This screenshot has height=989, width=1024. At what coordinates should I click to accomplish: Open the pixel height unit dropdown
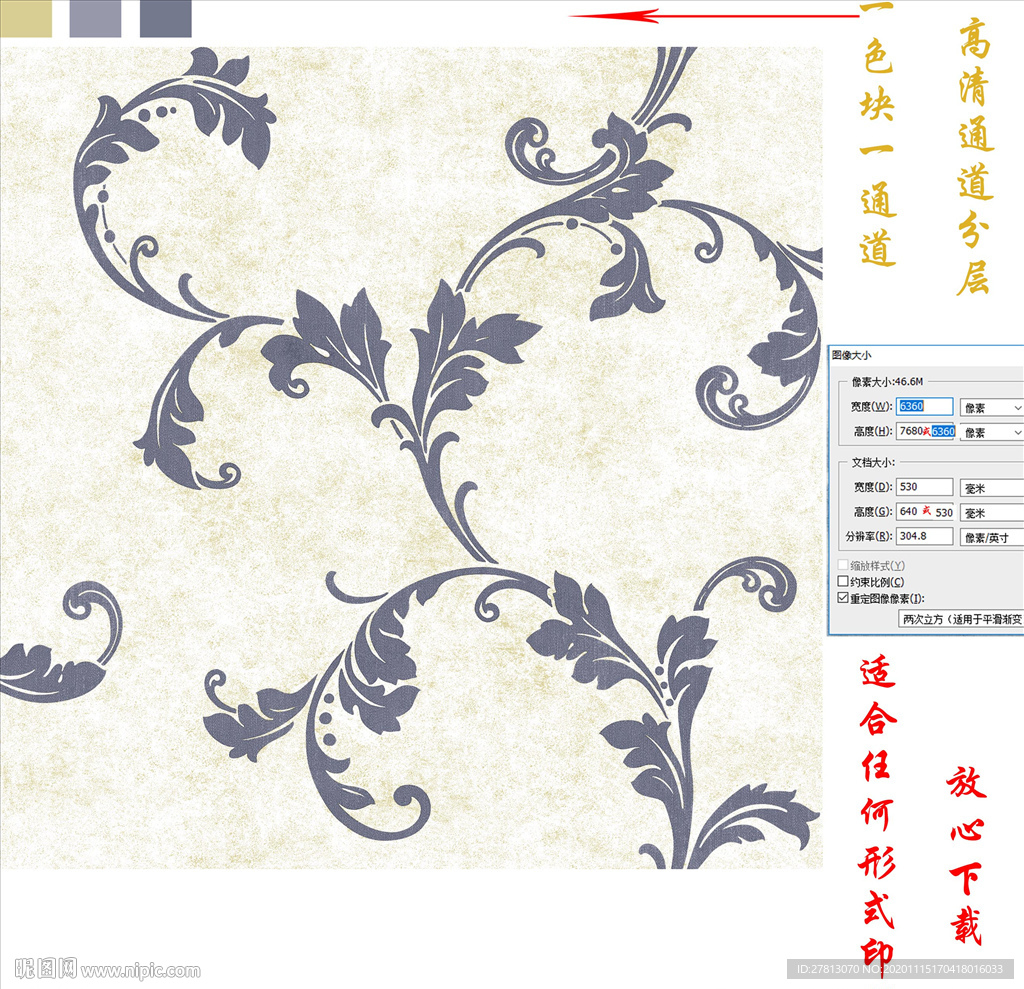pos(991,432)
